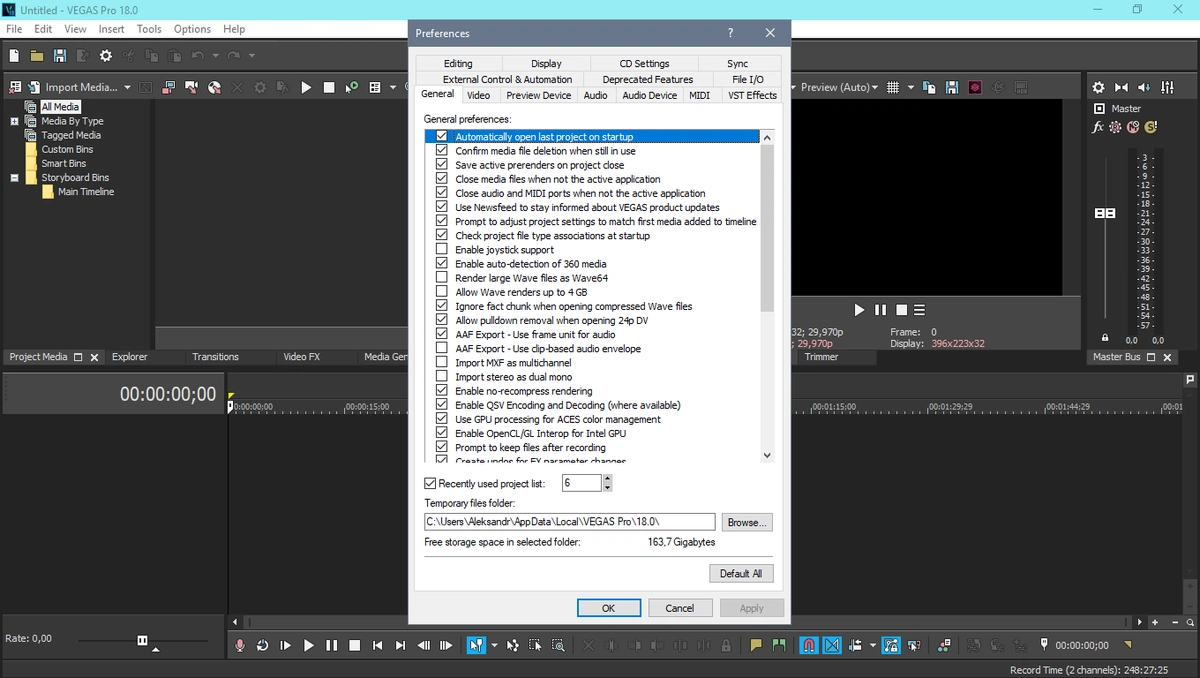This screenshot has height=678, width=1200.
Task: Save snapshot to file in preview
Action: pos(952,87)
